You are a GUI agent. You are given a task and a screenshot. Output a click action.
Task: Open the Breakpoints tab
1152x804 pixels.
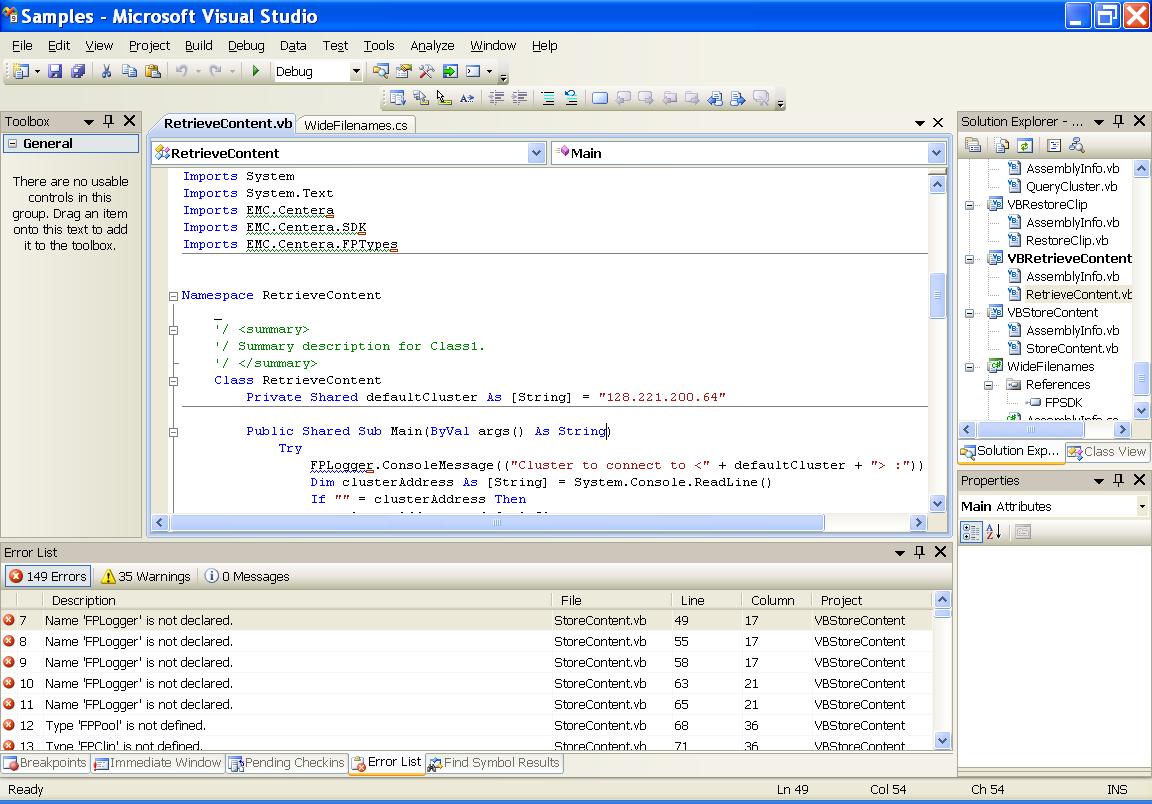click(46, 763)
